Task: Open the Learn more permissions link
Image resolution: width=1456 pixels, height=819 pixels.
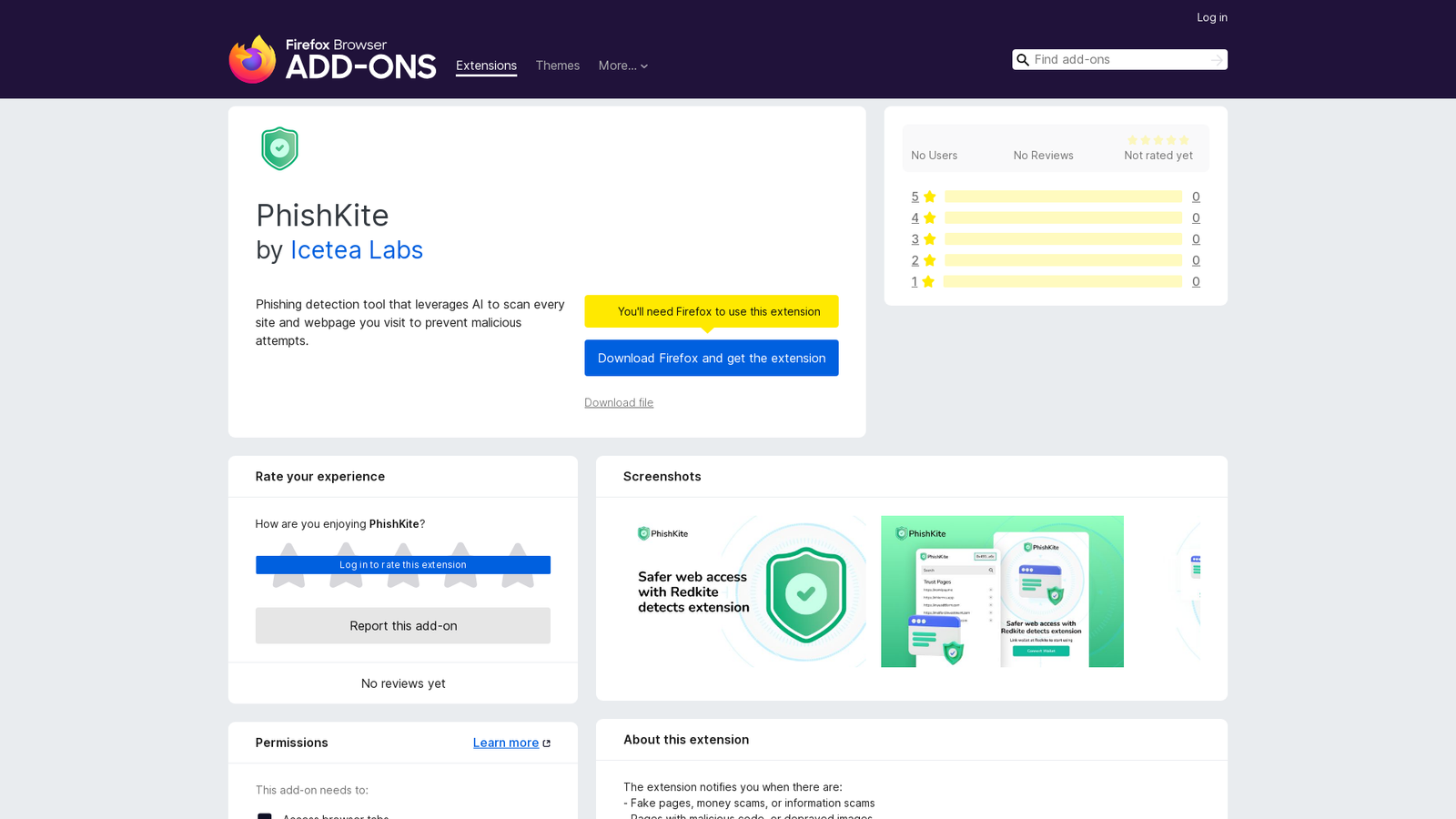Action: click(506, 743)
